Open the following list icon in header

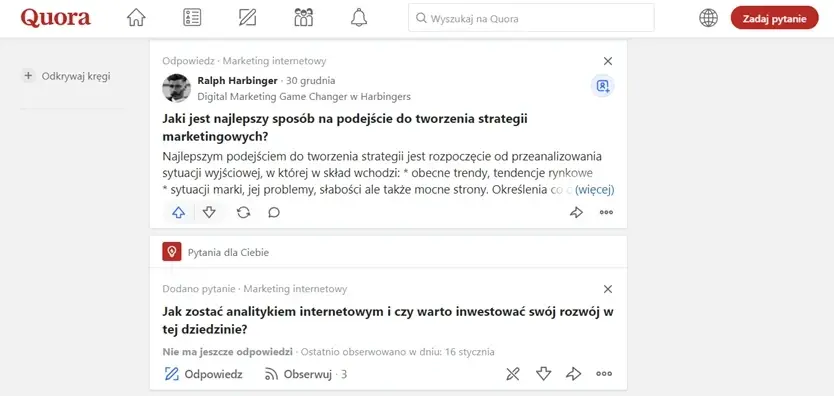coord(191,18)
